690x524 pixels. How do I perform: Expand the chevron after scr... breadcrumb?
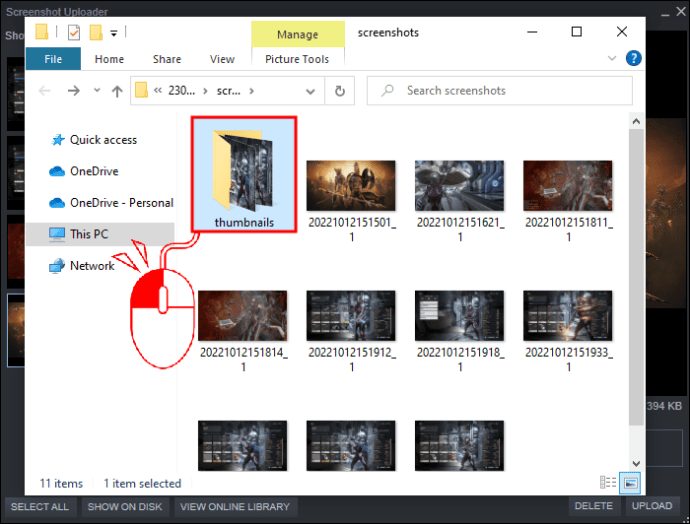coord(252,91)
